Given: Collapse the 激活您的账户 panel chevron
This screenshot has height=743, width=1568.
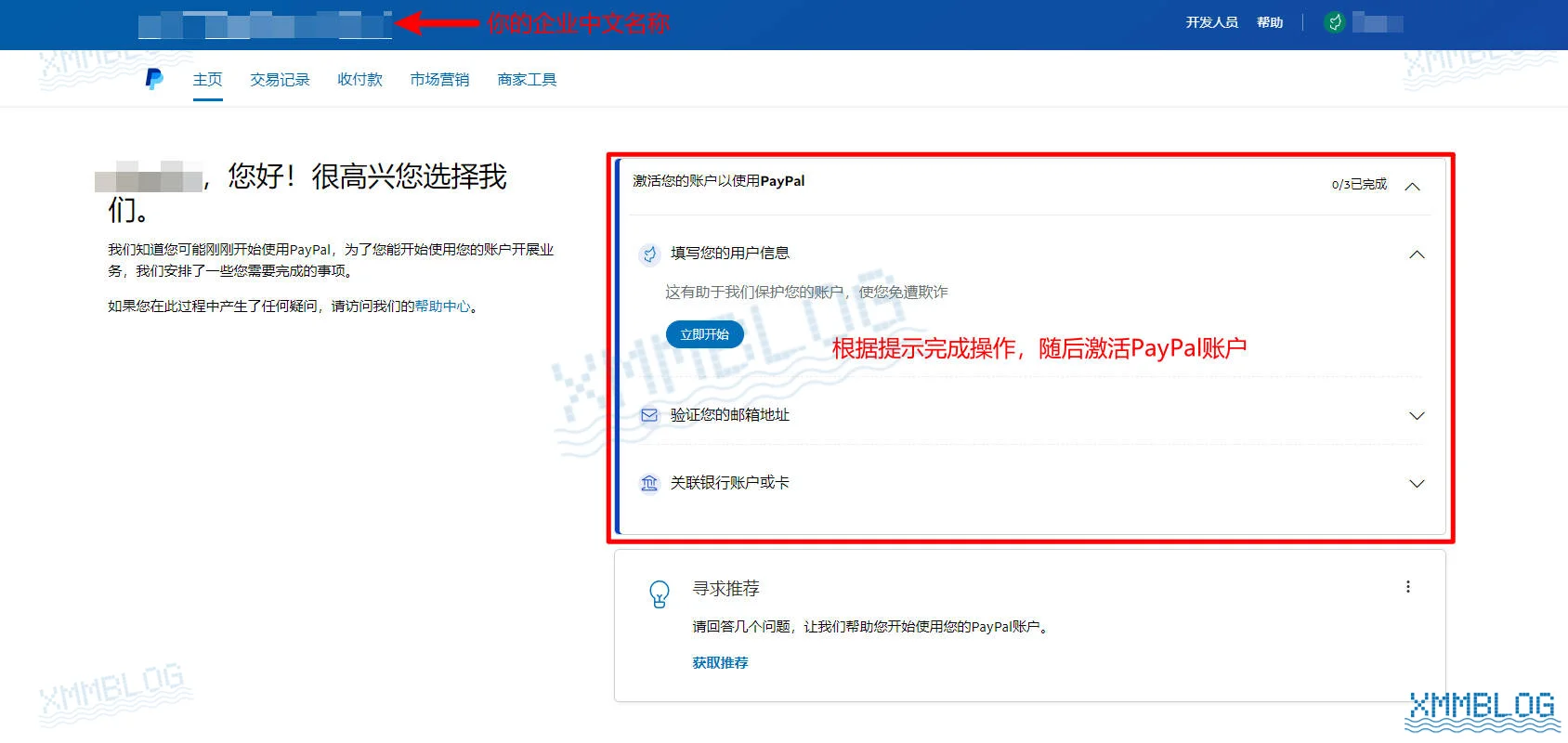Looking at the screenshot, I should pyautogui.click(x=1413, y=187).
